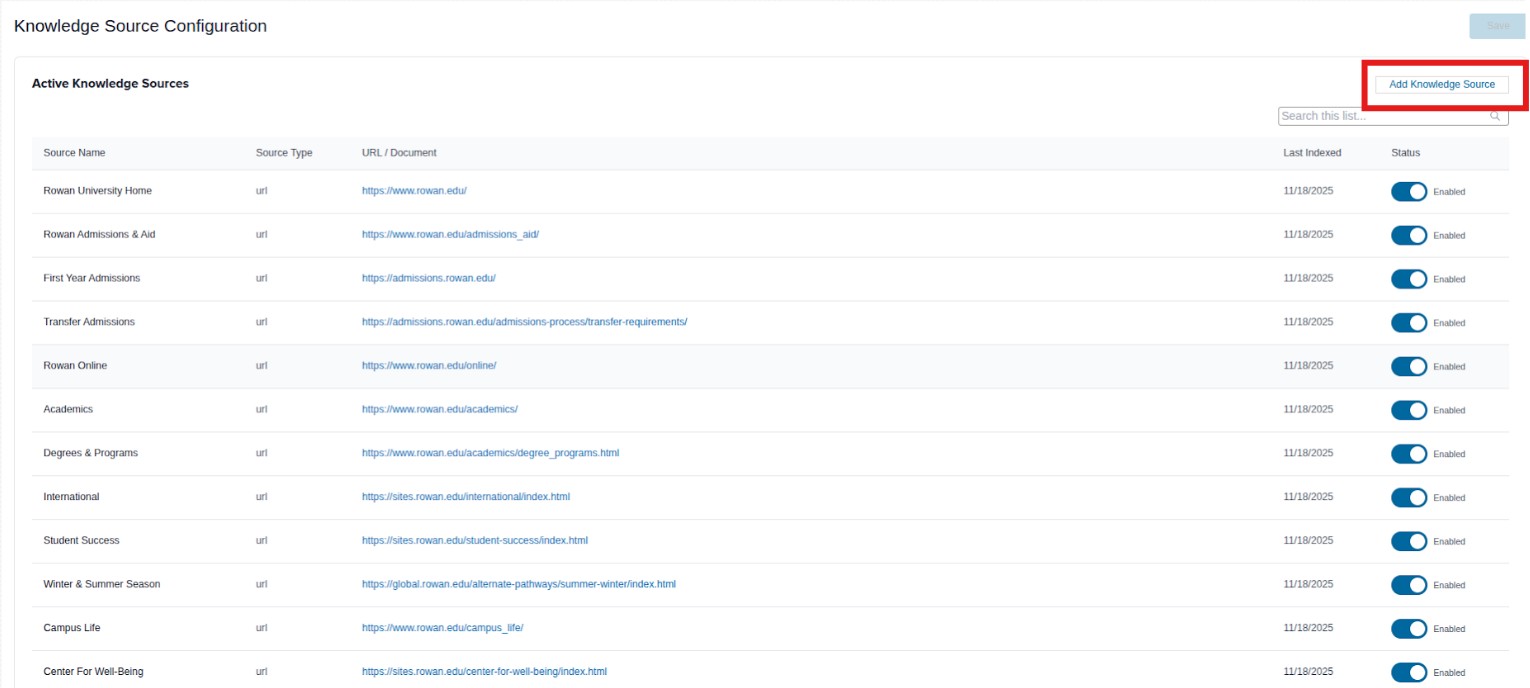The height and width of the screenshot is (688, 1530).
Task: Disable the Center For Well-Being source
Action: click(x=1409, y=672)
